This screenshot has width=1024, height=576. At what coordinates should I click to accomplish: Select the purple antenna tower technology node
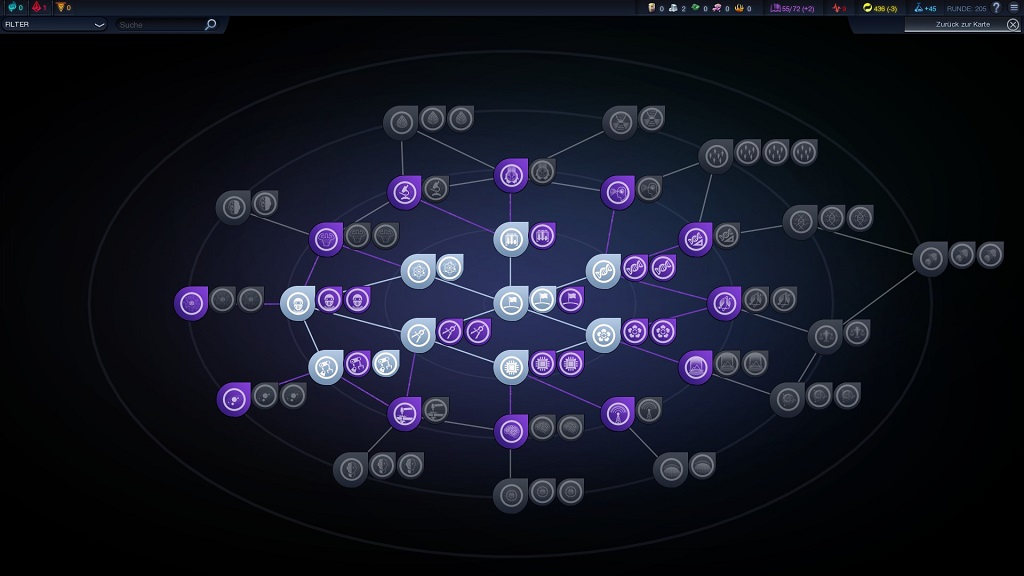click(x=618, y=412)
